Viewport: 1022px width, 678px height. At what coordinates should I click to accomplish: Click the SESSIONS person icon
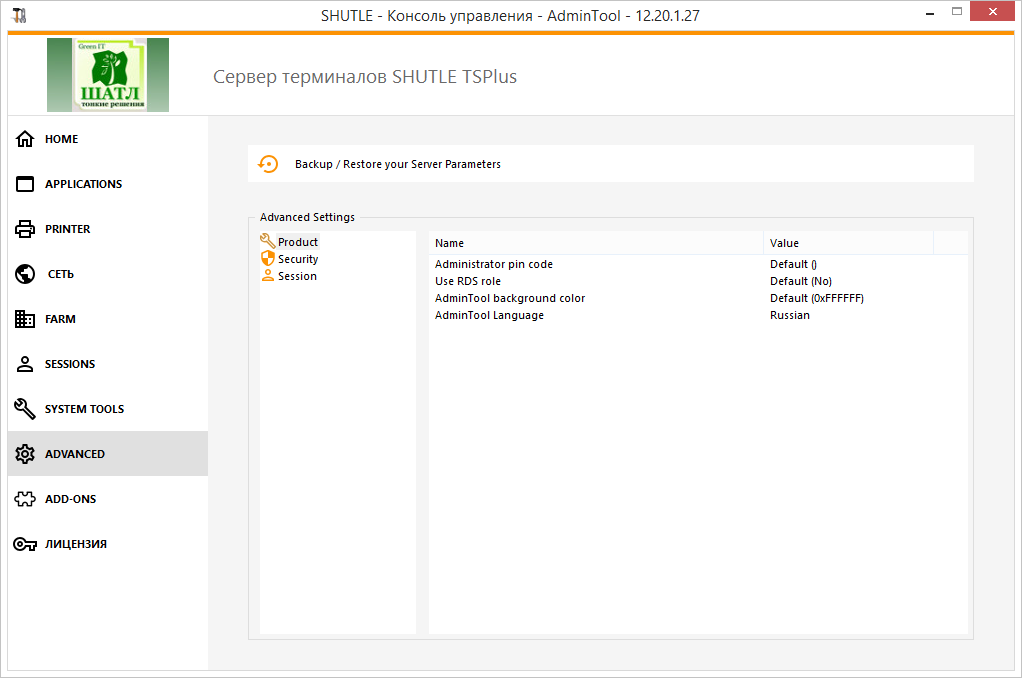(x=26, y=364)
